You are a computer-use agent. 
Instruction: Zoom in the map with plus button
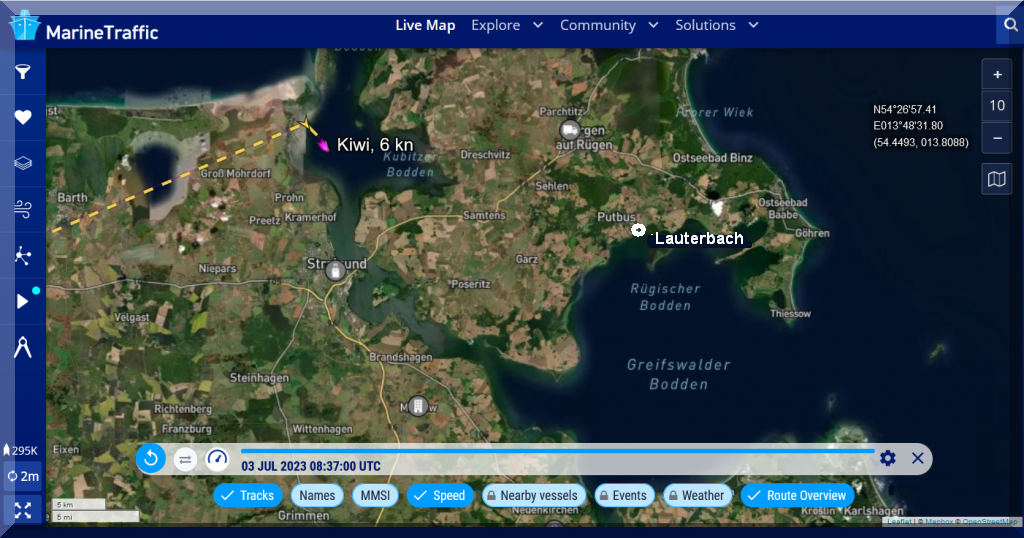pos(996,75)
